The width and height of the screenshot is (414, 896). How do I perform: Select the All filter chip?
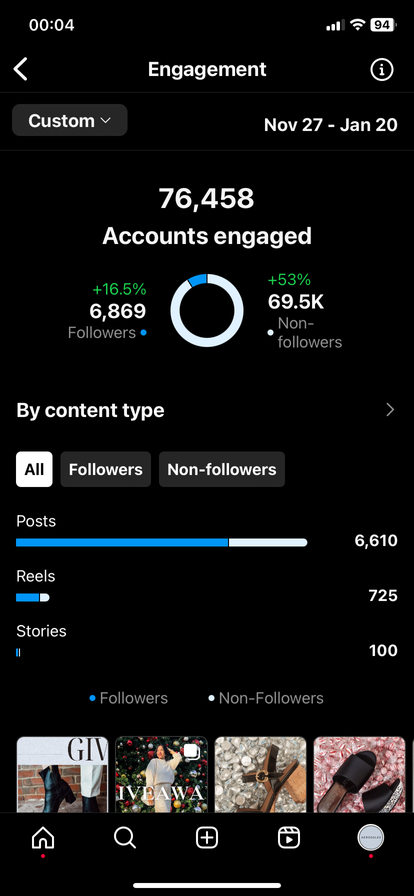pyautogui.click(x=34, y=469)
